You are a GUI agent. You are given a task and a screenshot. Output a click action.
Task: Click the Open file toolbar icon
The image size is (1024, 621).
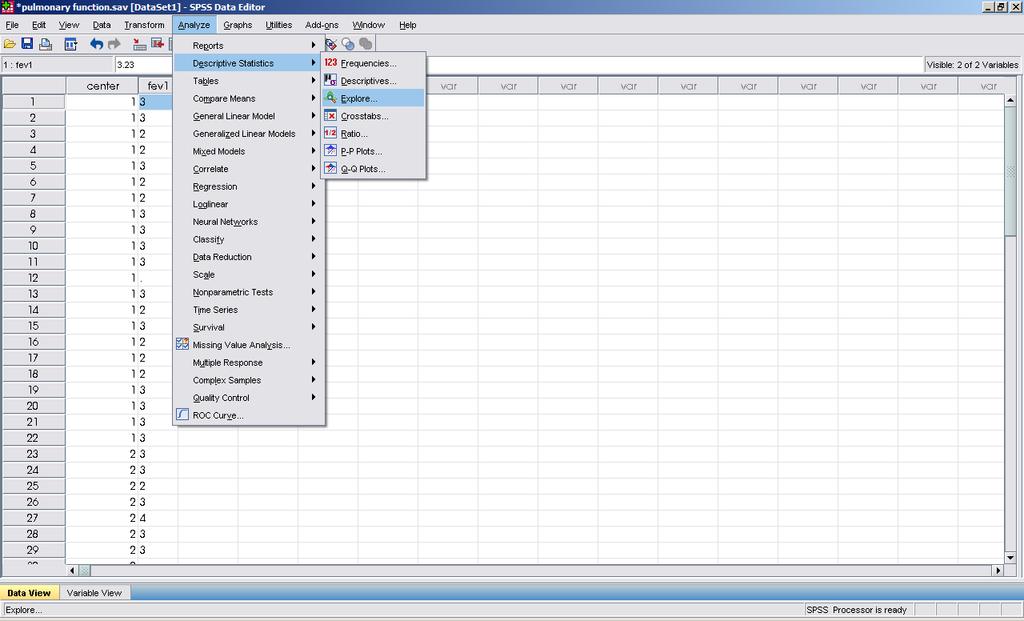10,44
